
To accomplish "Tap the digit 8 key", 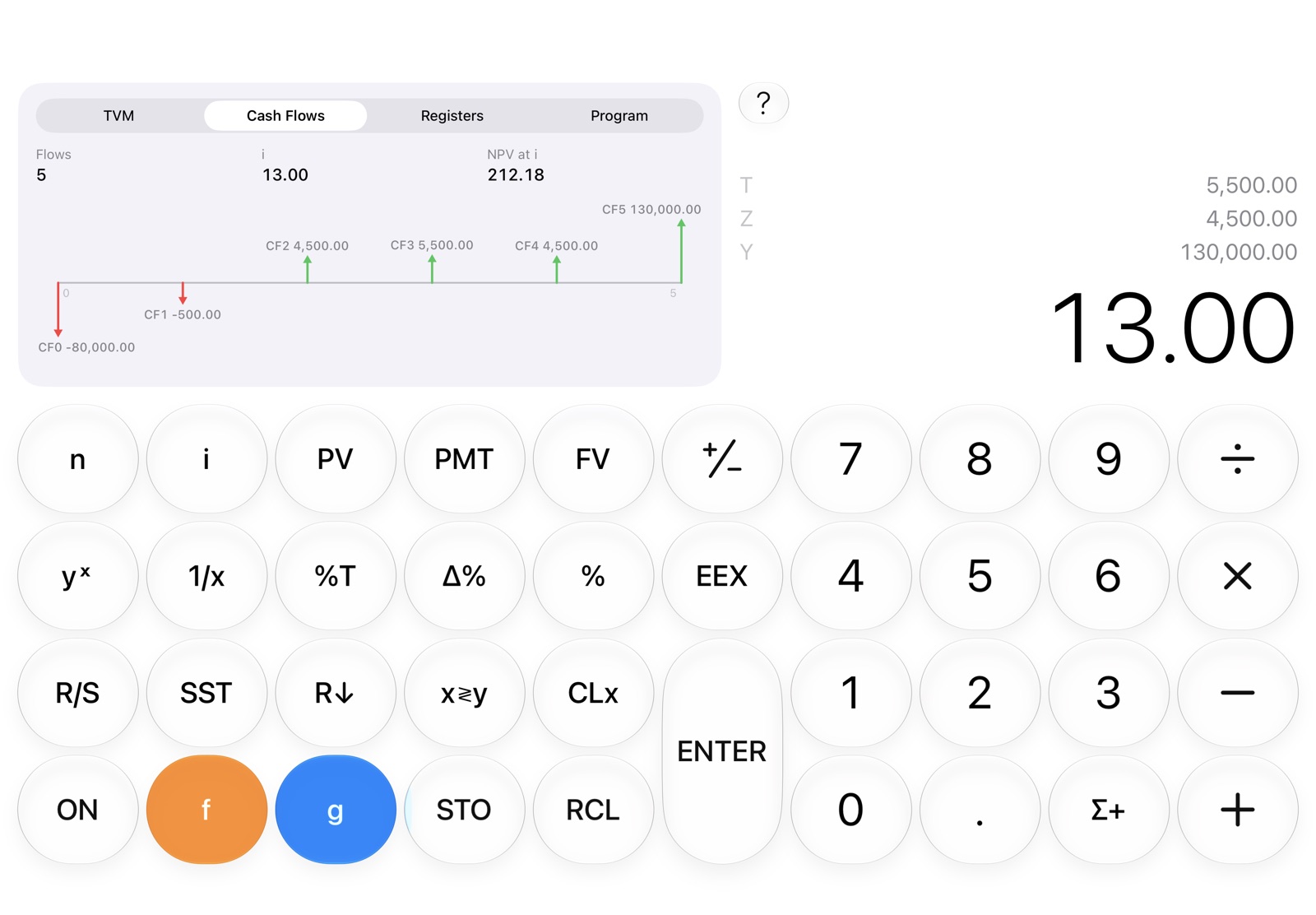I will [x=980, y=459].
